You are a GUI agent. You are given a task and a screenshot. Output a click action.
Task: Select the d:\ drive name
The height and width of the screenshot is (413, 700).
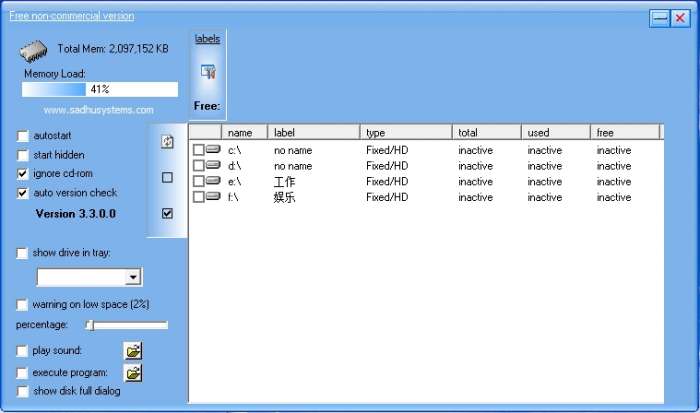tap(234, 166)
